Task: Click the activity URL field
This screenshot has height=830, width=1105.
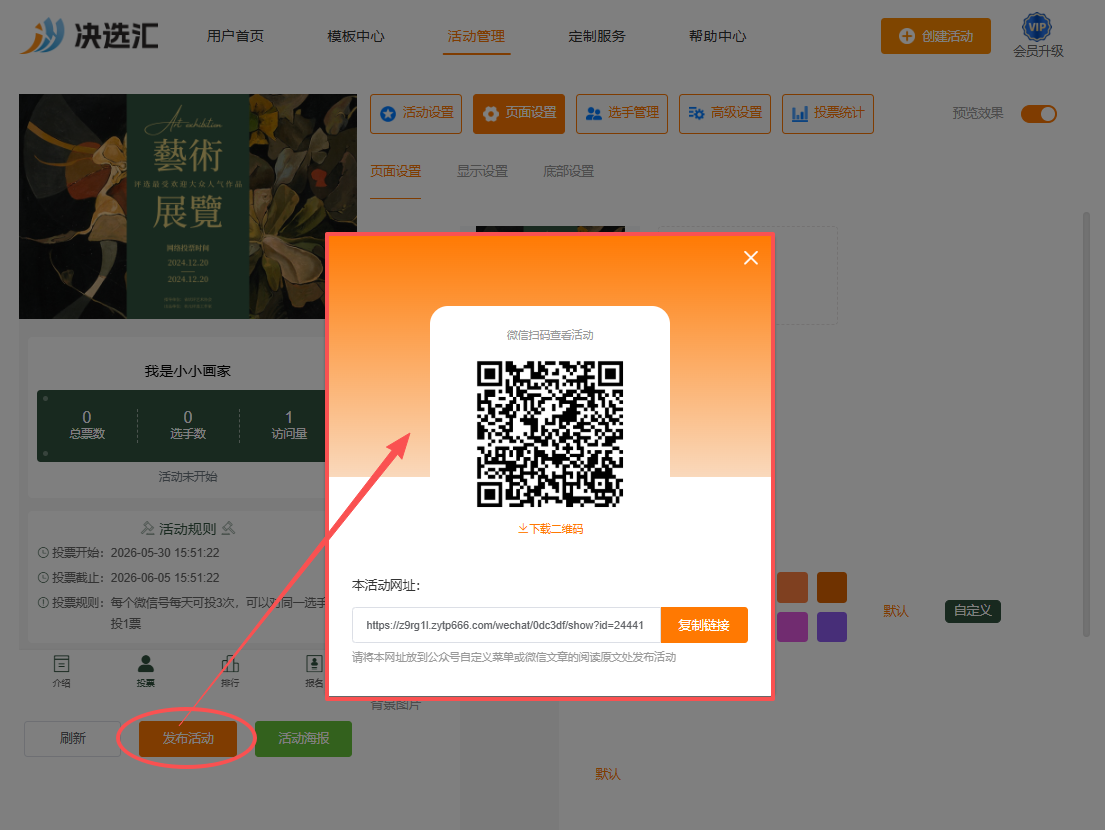Action: pyautogui.click(x=506, y=625)
